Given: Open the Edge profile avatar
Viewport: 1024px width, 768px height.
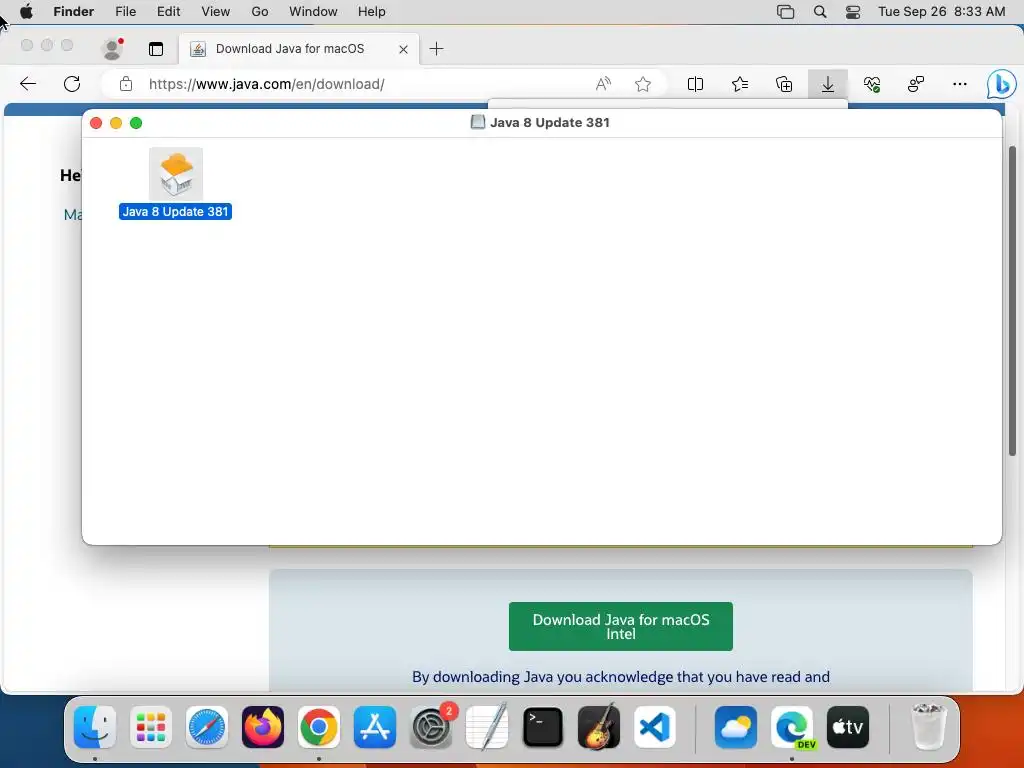Looking at the screenshot, I should (112, 48).
